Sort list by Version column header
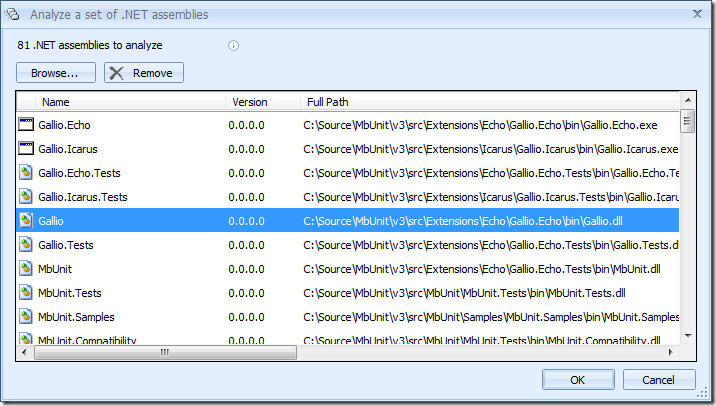 (263, 102)
